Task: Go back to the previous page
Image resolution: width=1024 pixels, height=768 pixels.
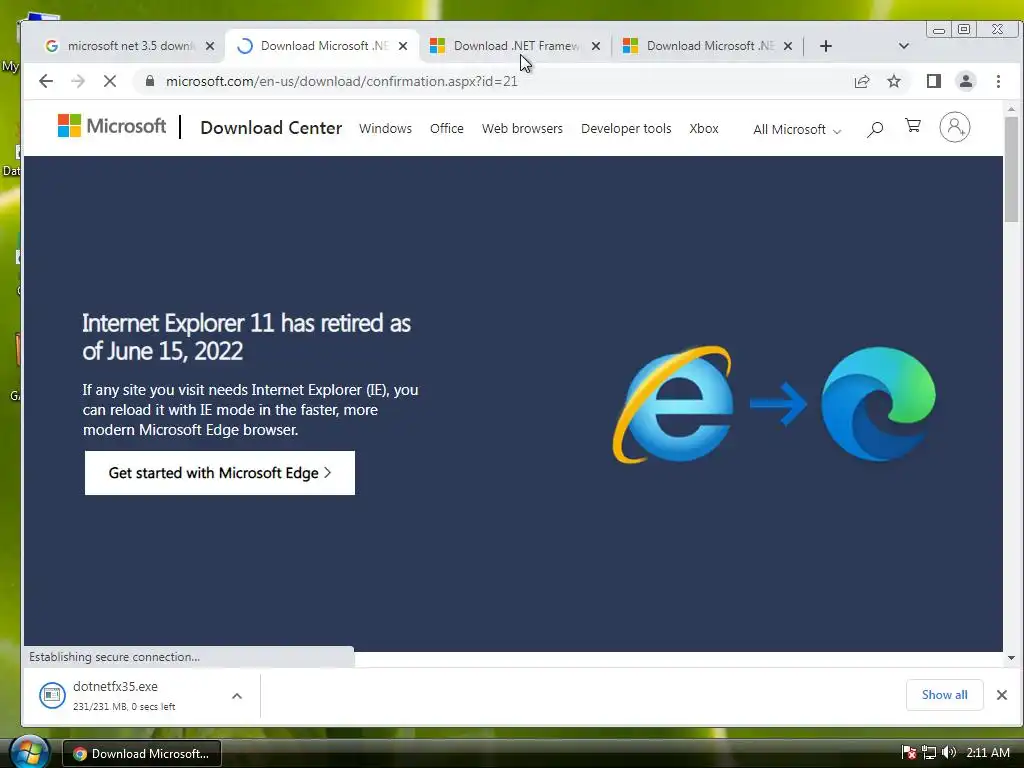Action: pyautogui.click(x=46, y=81)
